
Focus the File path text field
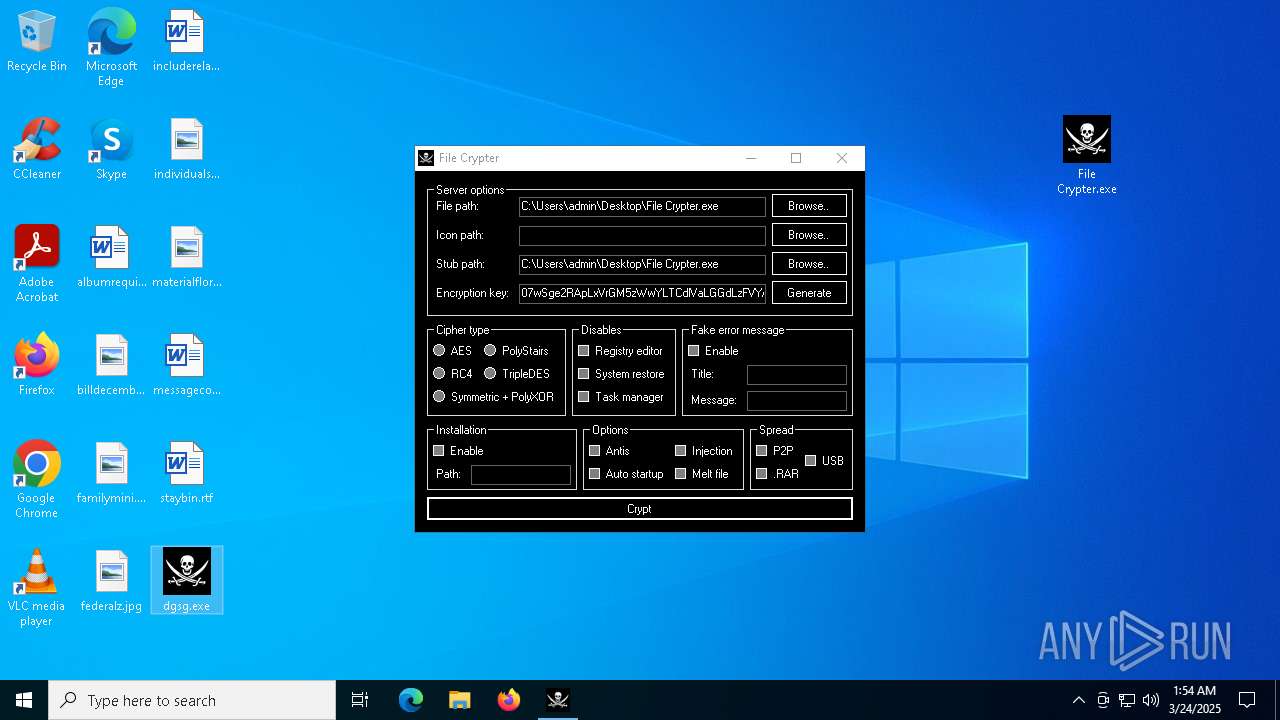coord(642,206)
